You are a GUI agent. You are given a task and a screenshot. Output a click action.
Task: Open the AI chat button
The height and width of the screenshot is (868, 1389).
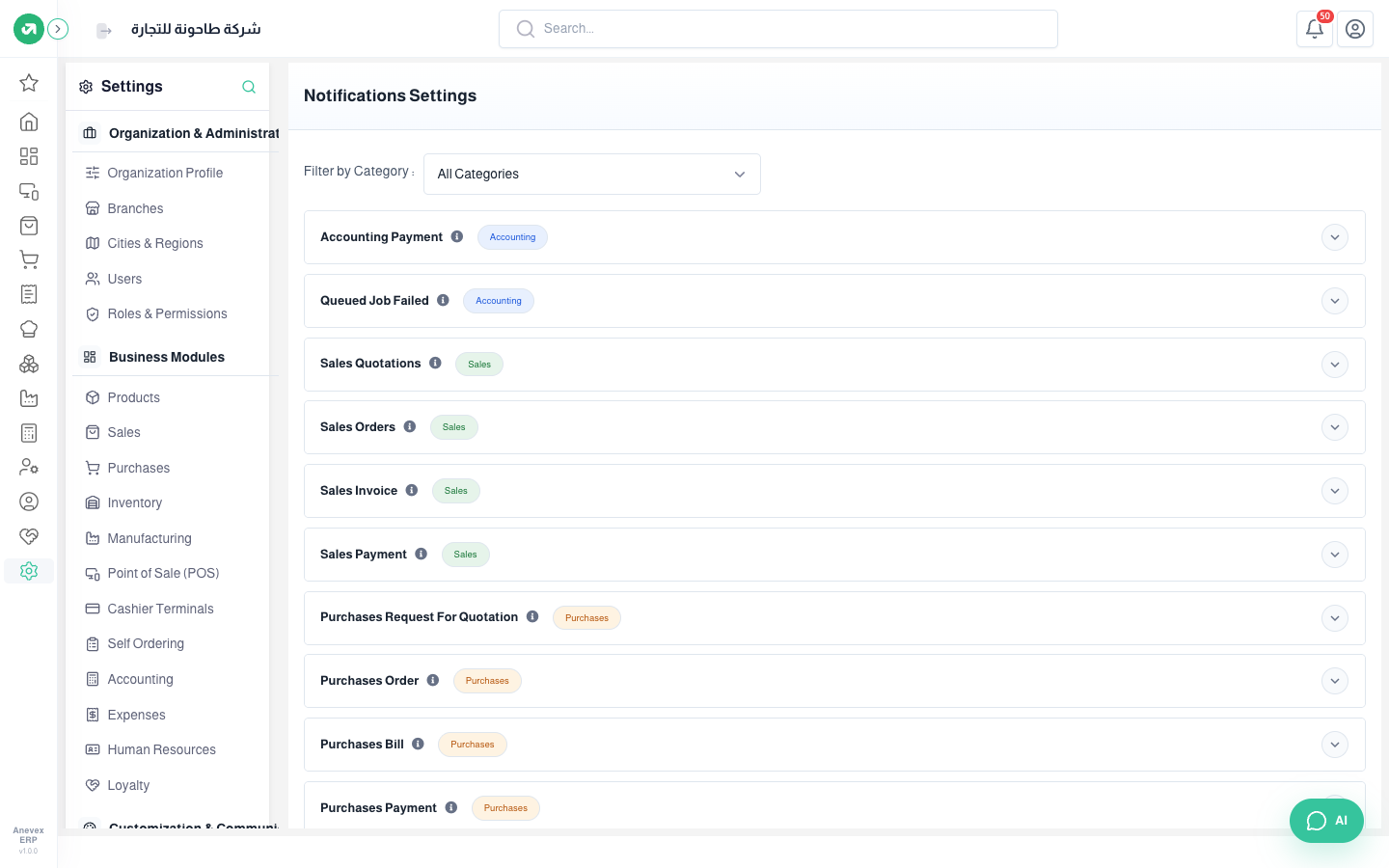click(1326, 821)
